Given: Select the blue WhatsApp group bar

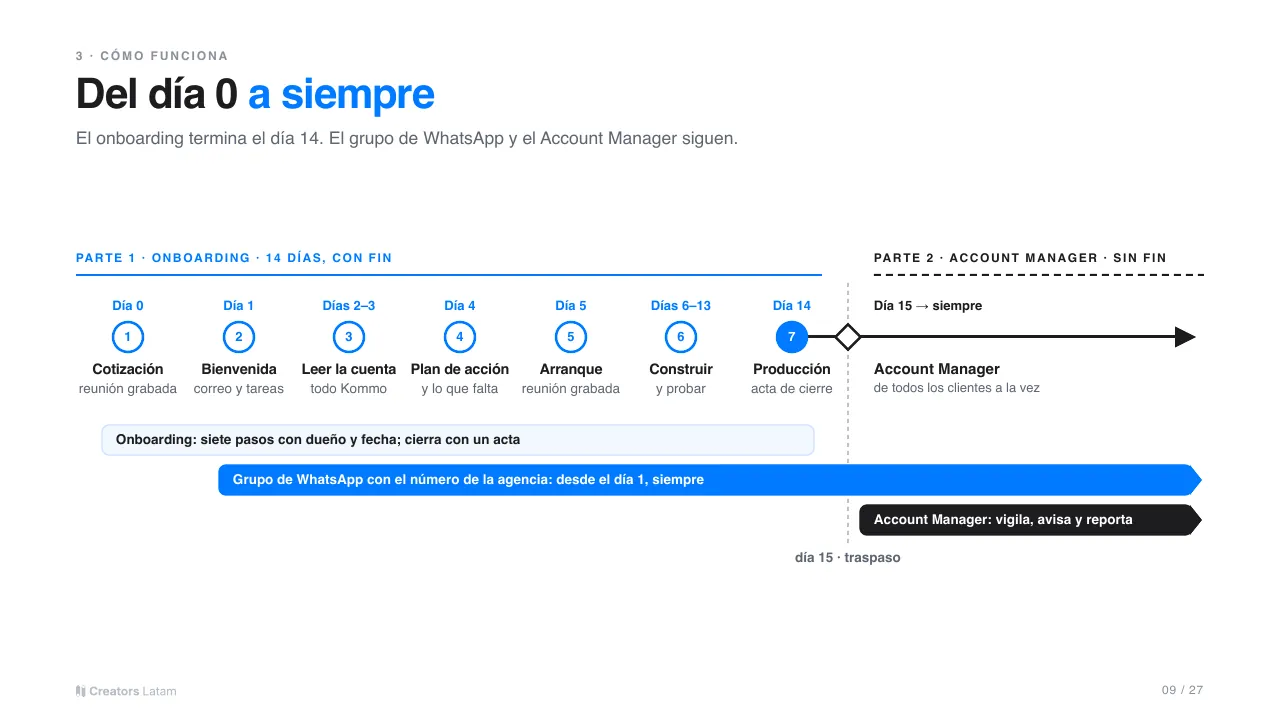Looking at the screenshot, I should pos(710,480).
